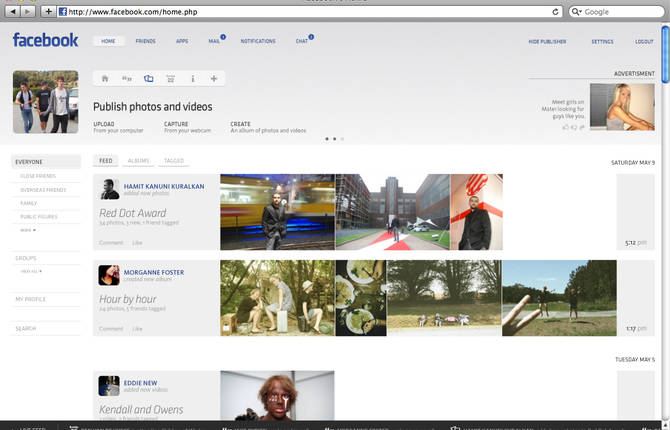The height and width of the screenshot is (430, 670).
Task: Choose Create an album option
Action: coord(268,127)
